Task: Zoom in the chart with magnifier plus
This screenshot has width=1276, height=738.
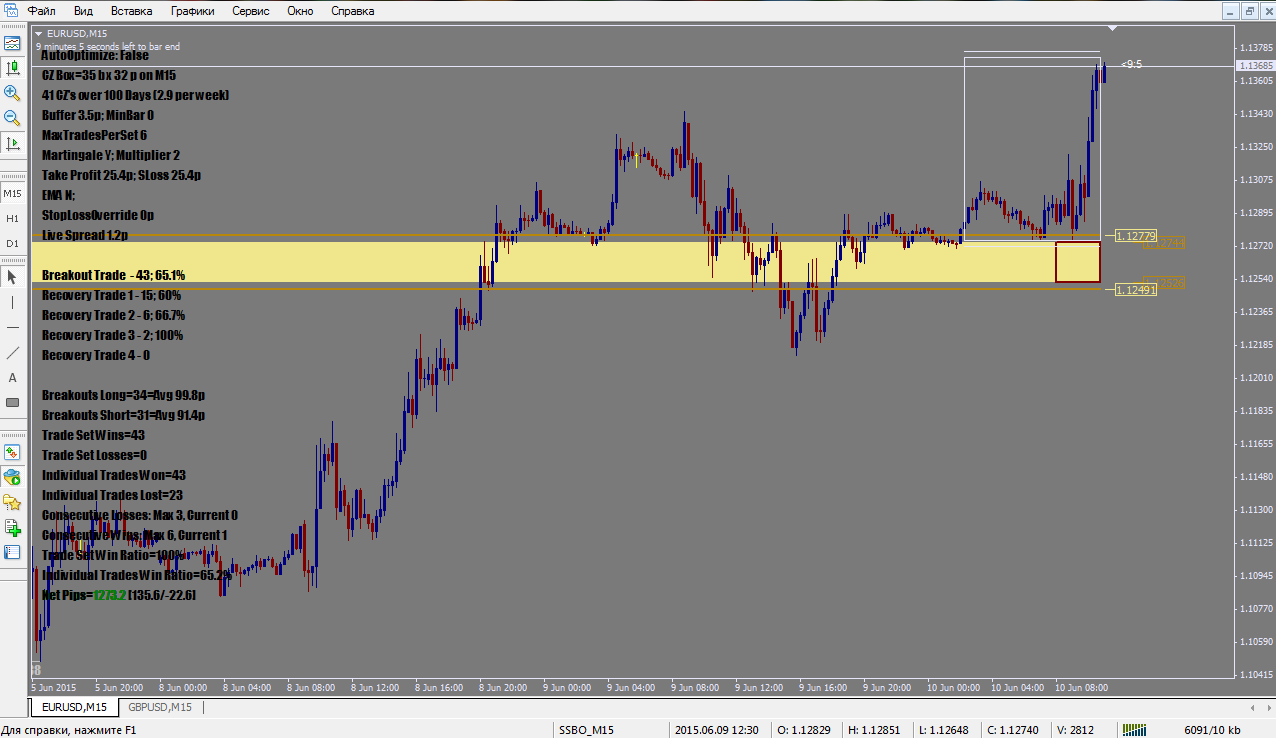Action: [x=12, y=93]
